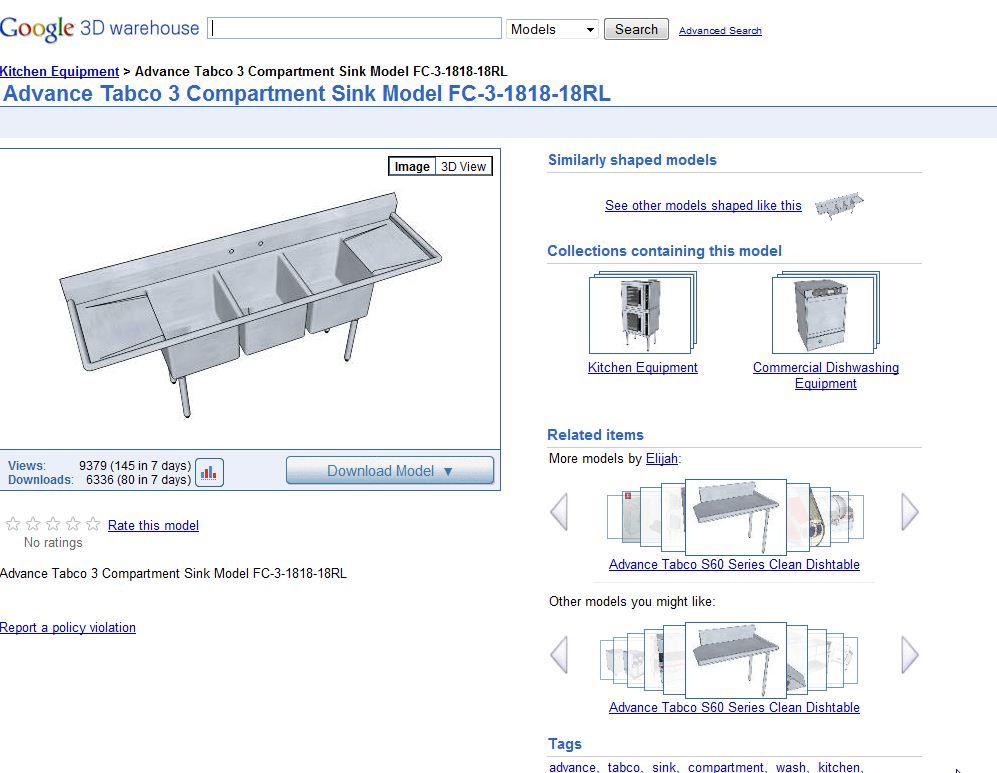Go to next item in Elijah's models carousel
997x773 pixels.
910,512
